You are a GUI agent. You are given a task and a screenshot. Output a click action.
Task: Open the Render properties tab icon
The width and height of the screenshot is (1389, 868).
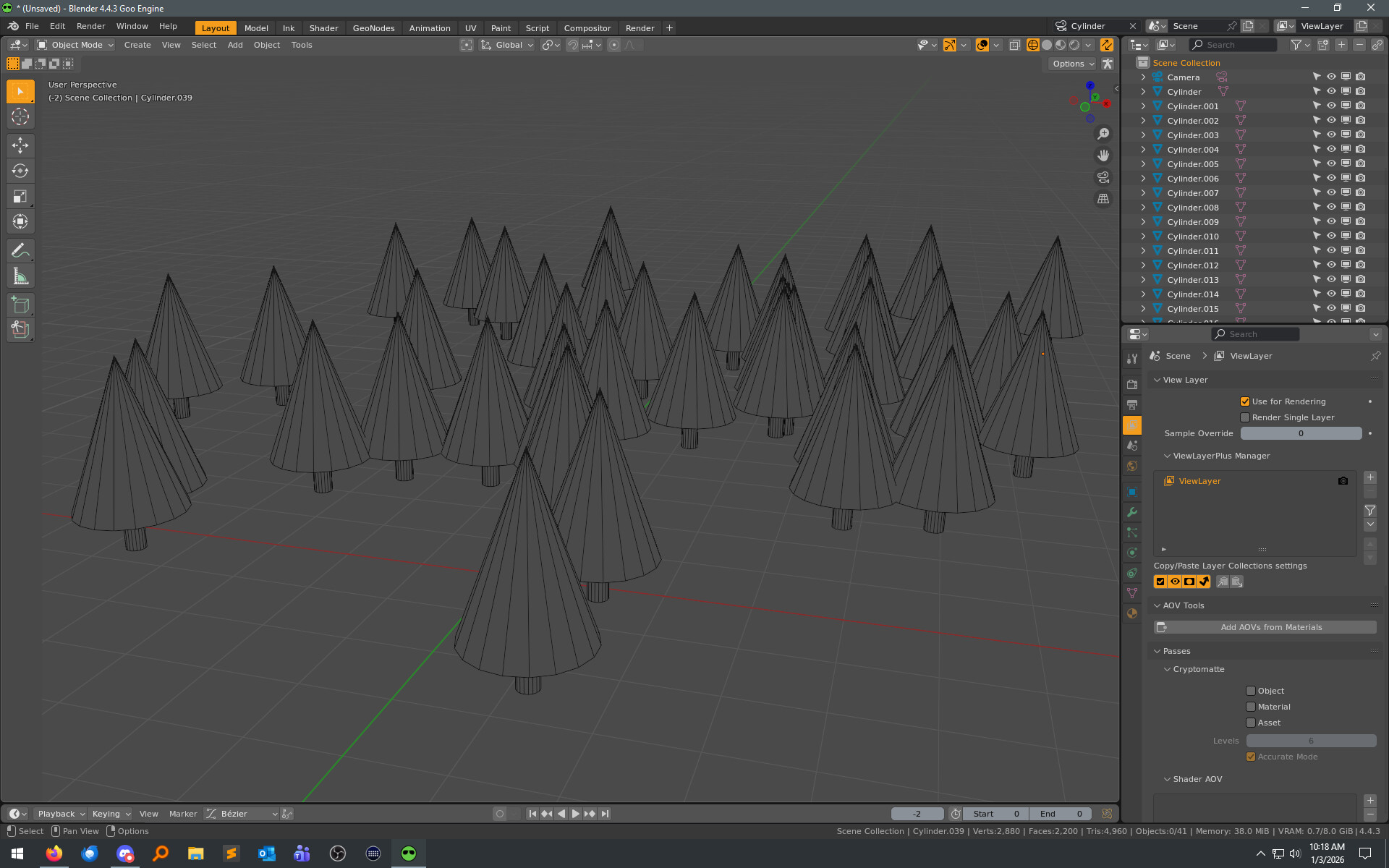click(x=1132, y=385)
